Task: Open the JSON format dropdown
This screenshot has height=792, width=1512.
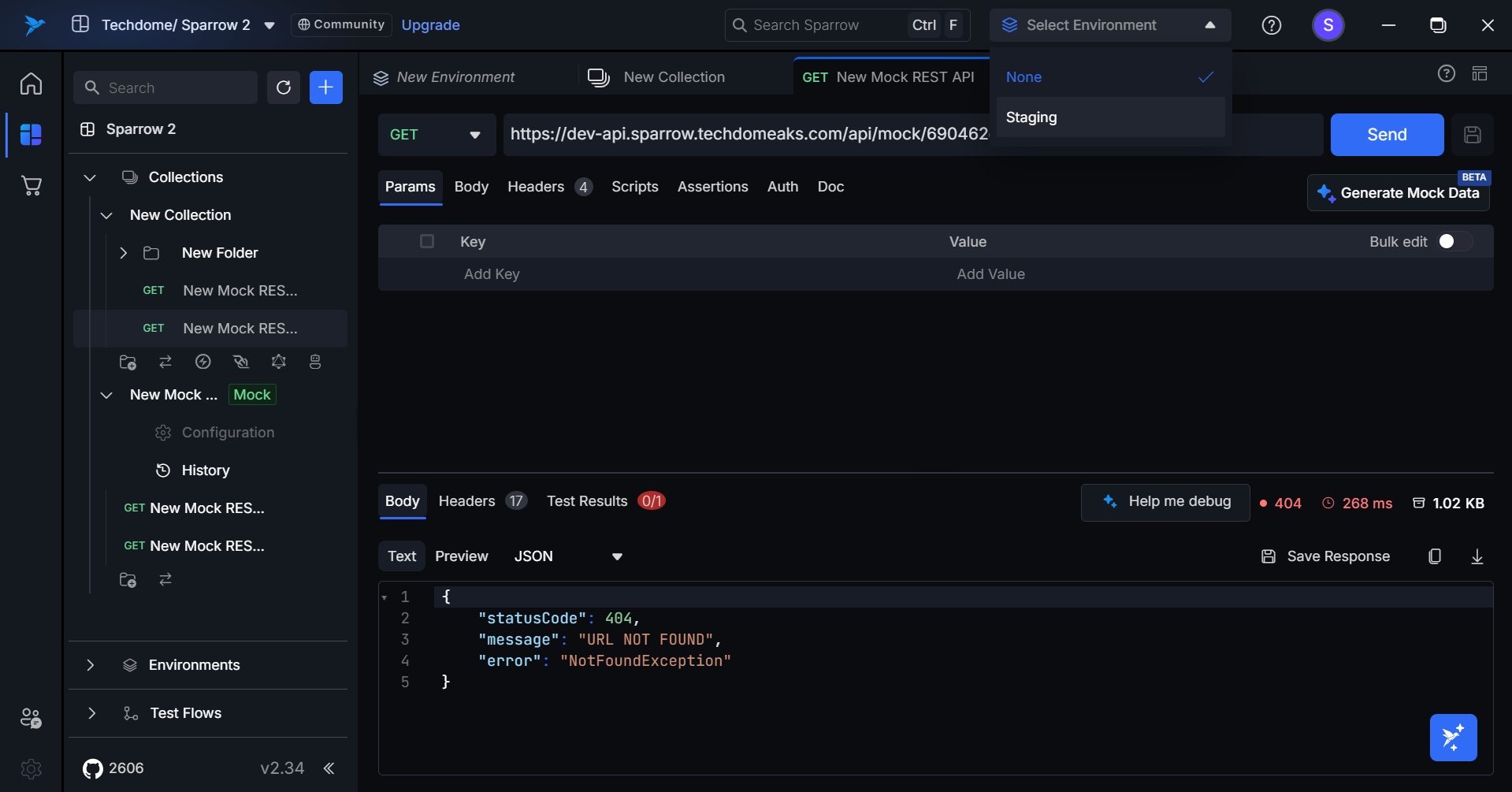Action: [568, 556]
